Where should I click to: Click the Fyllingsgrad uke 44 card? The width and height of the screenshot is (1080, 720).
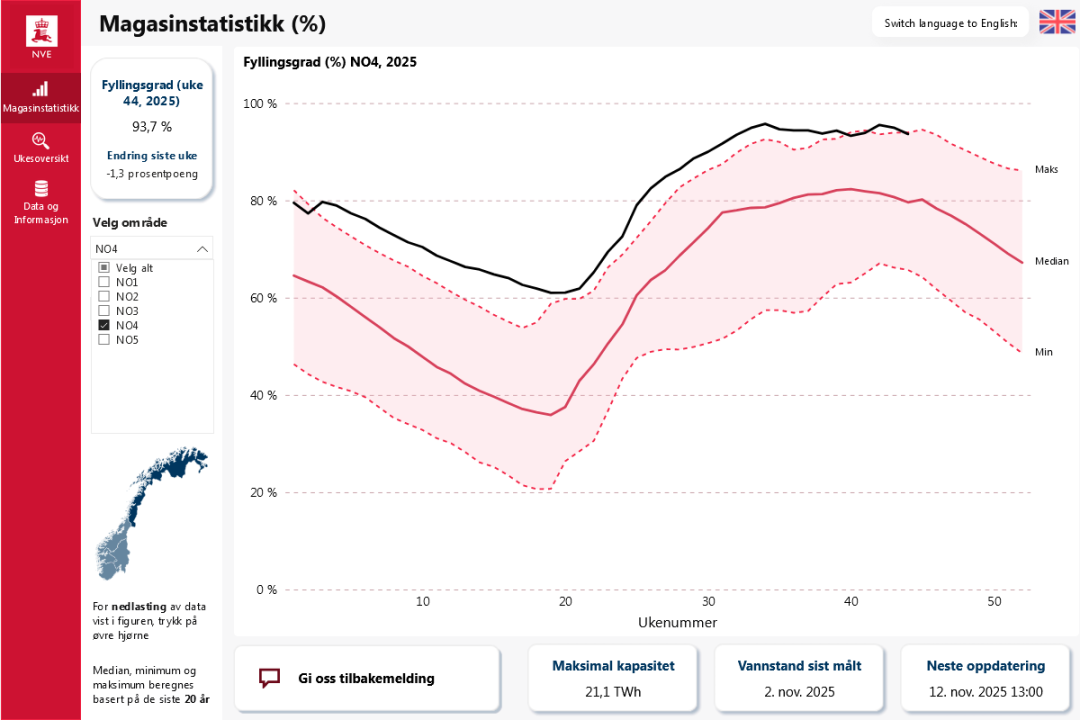pos(152,128)
